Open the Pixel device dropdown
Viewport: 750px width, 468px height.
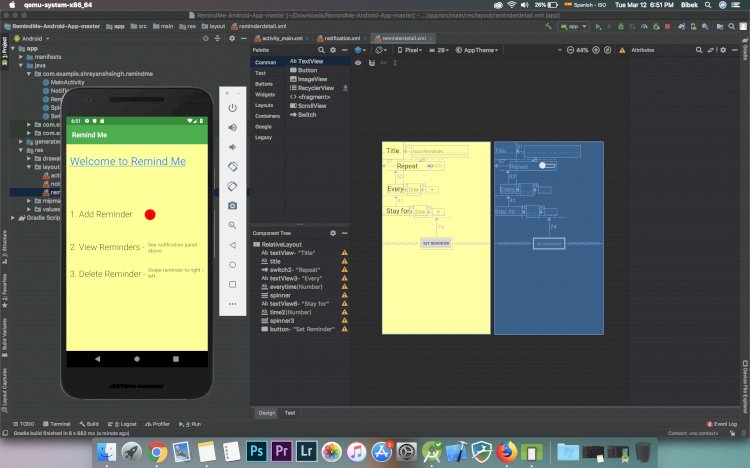pos(410,50)
